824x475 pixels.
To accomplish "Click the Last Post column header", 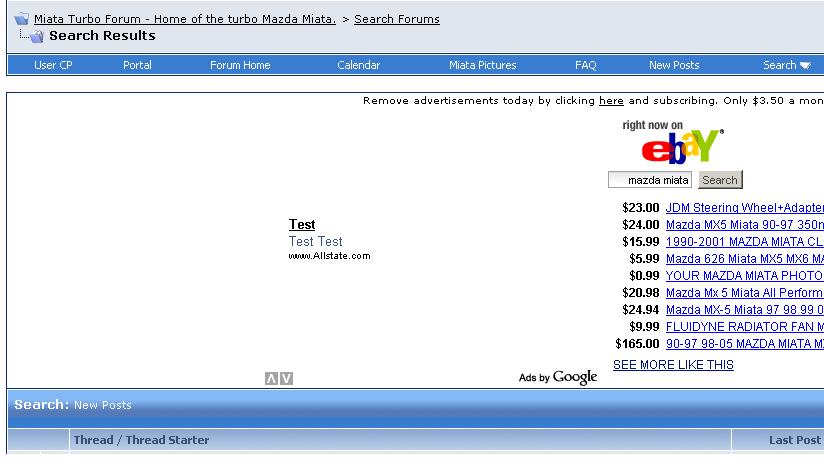I will click(778, 440).
